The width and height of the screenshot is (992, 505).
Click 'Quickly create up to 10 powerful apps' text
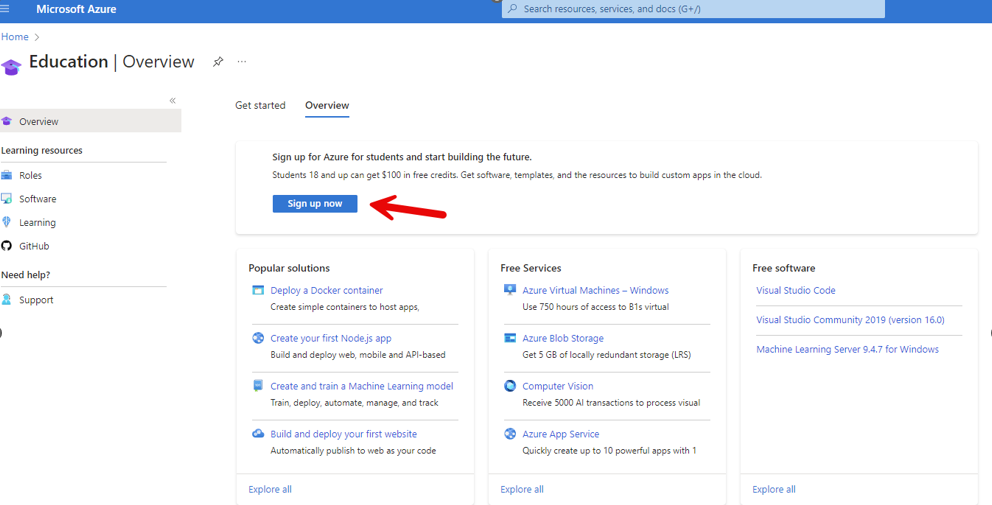[609, 451]
